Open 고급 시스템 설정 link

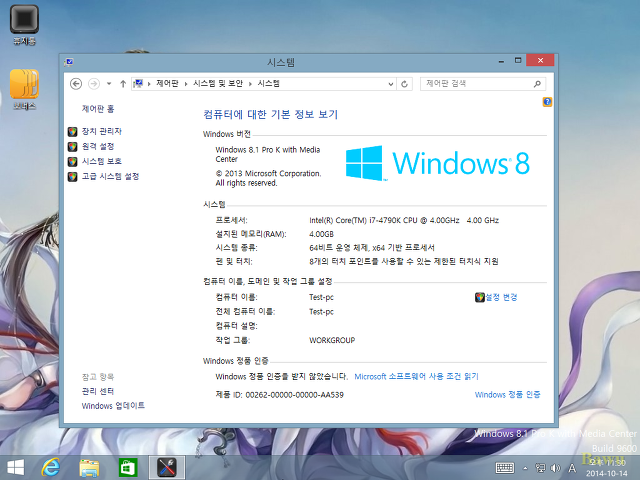[x=110, y=176]
